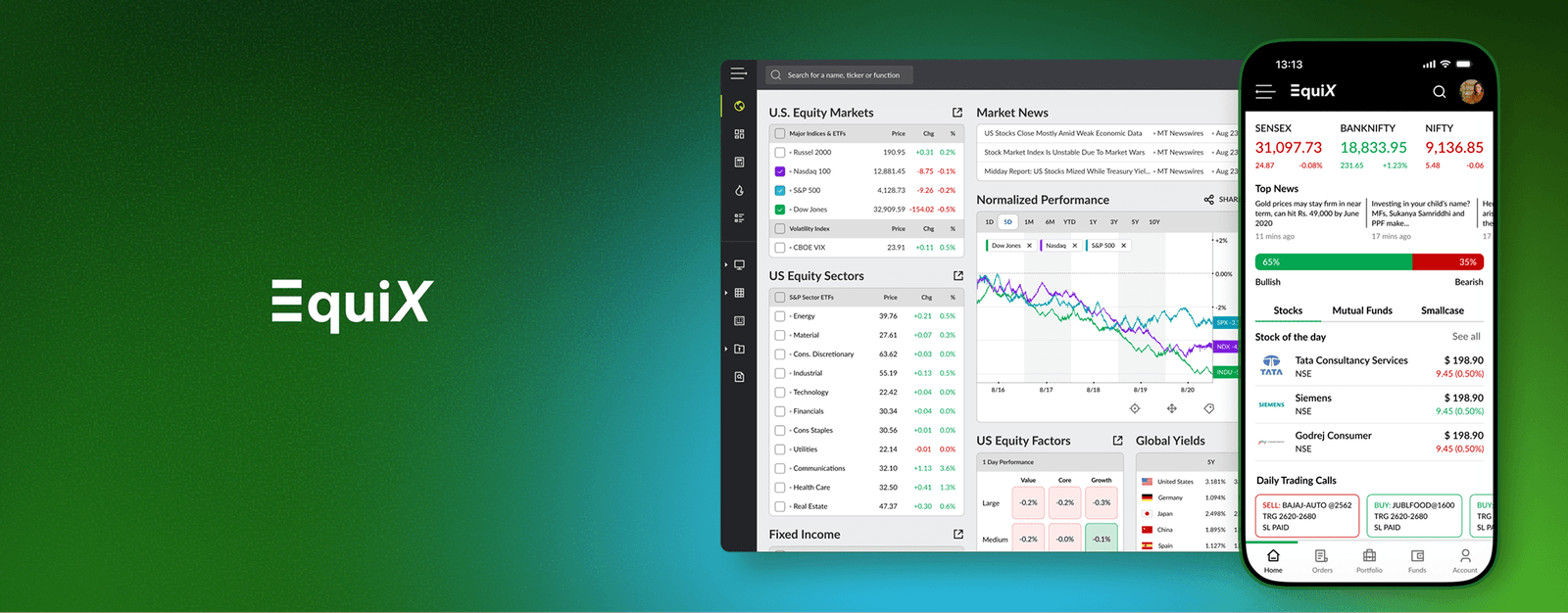Check the Material sector checkbox
This screenshot has width=1568, height=613.
[x=780, y=335]
